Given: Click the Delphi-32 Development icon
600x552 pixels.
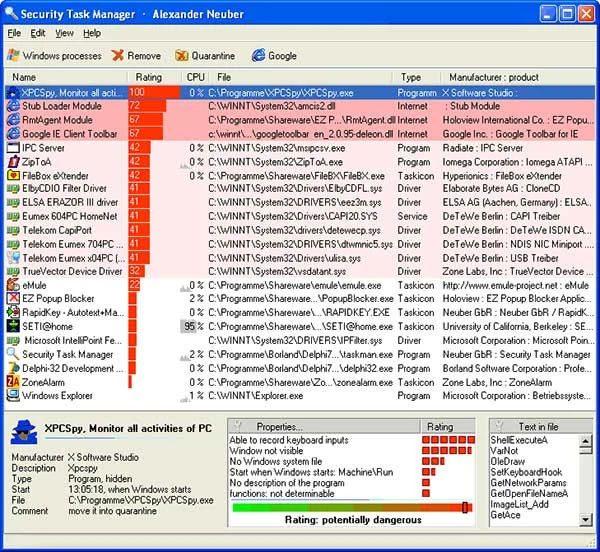Looking at the screenshot, I should pyautogui.click(x=13, y=368).
